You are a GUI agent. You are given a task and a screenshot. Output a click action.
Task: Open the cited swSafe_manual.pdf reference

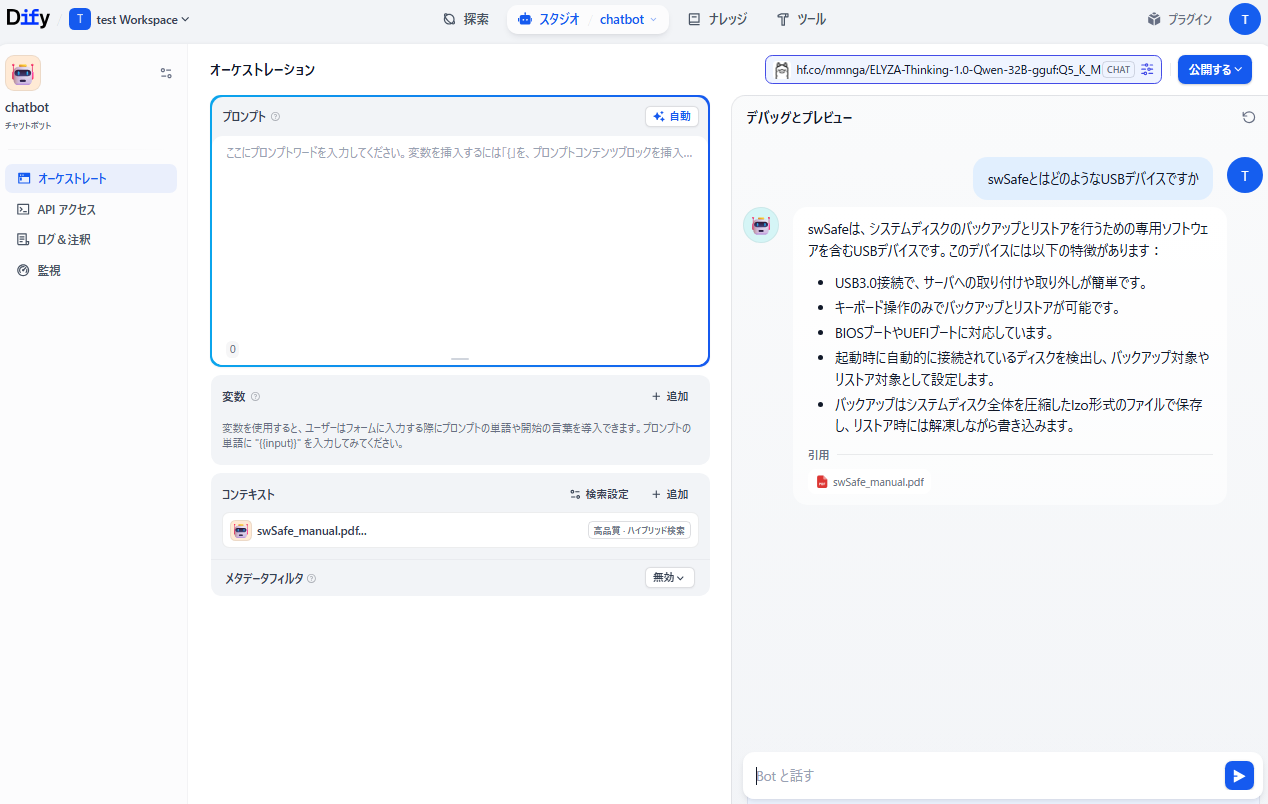click(871, 482)
